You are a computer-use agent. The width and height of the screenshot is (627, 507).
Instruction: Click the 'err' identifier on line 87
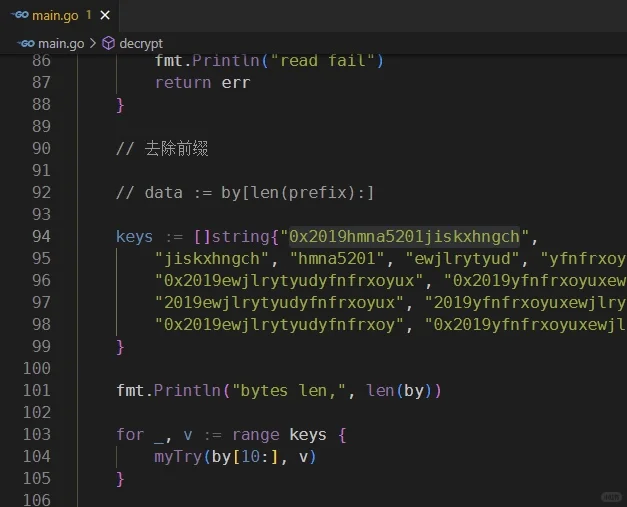tap(236, 83)
